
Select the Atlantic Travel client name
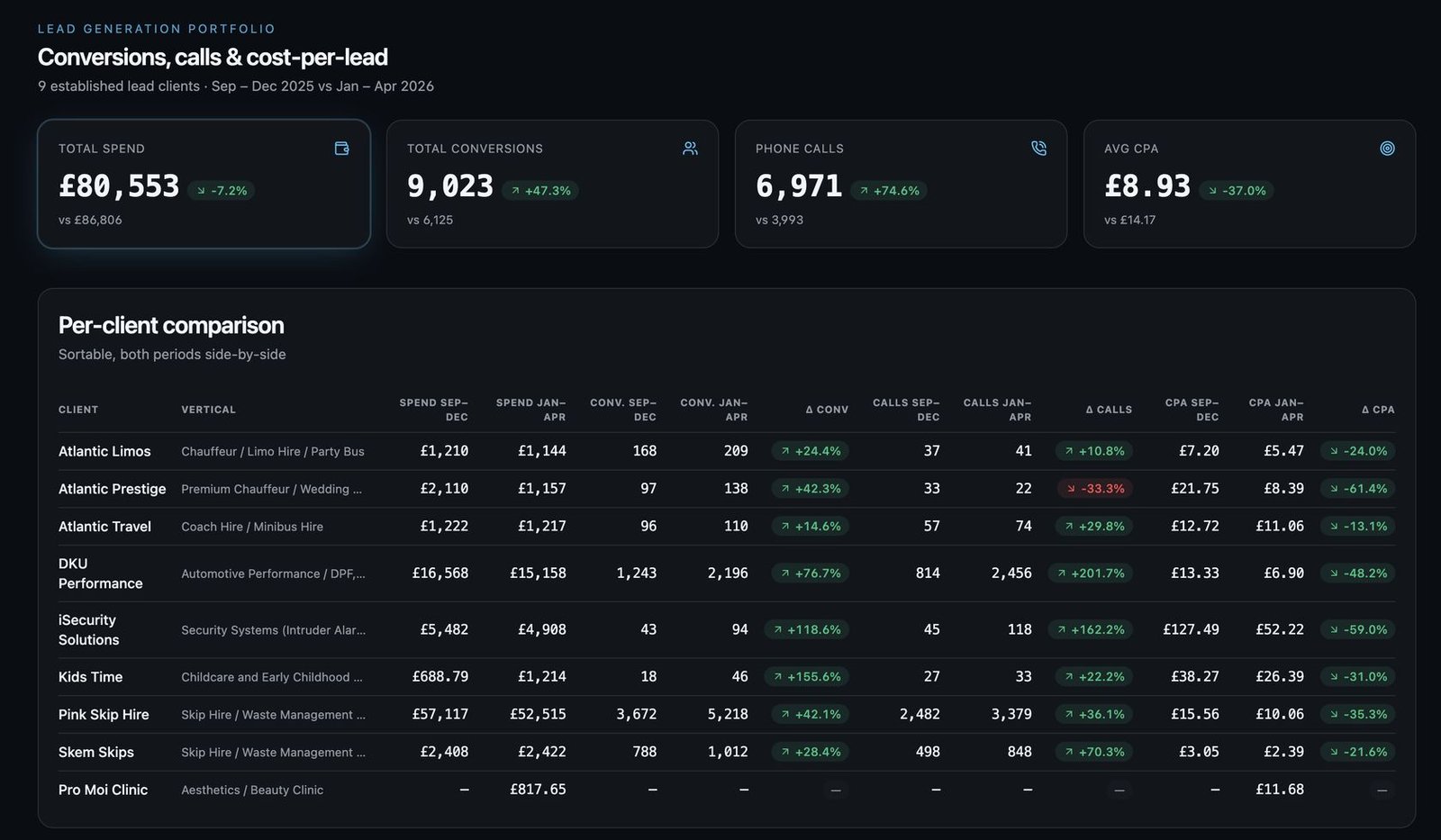pos(104,527)
